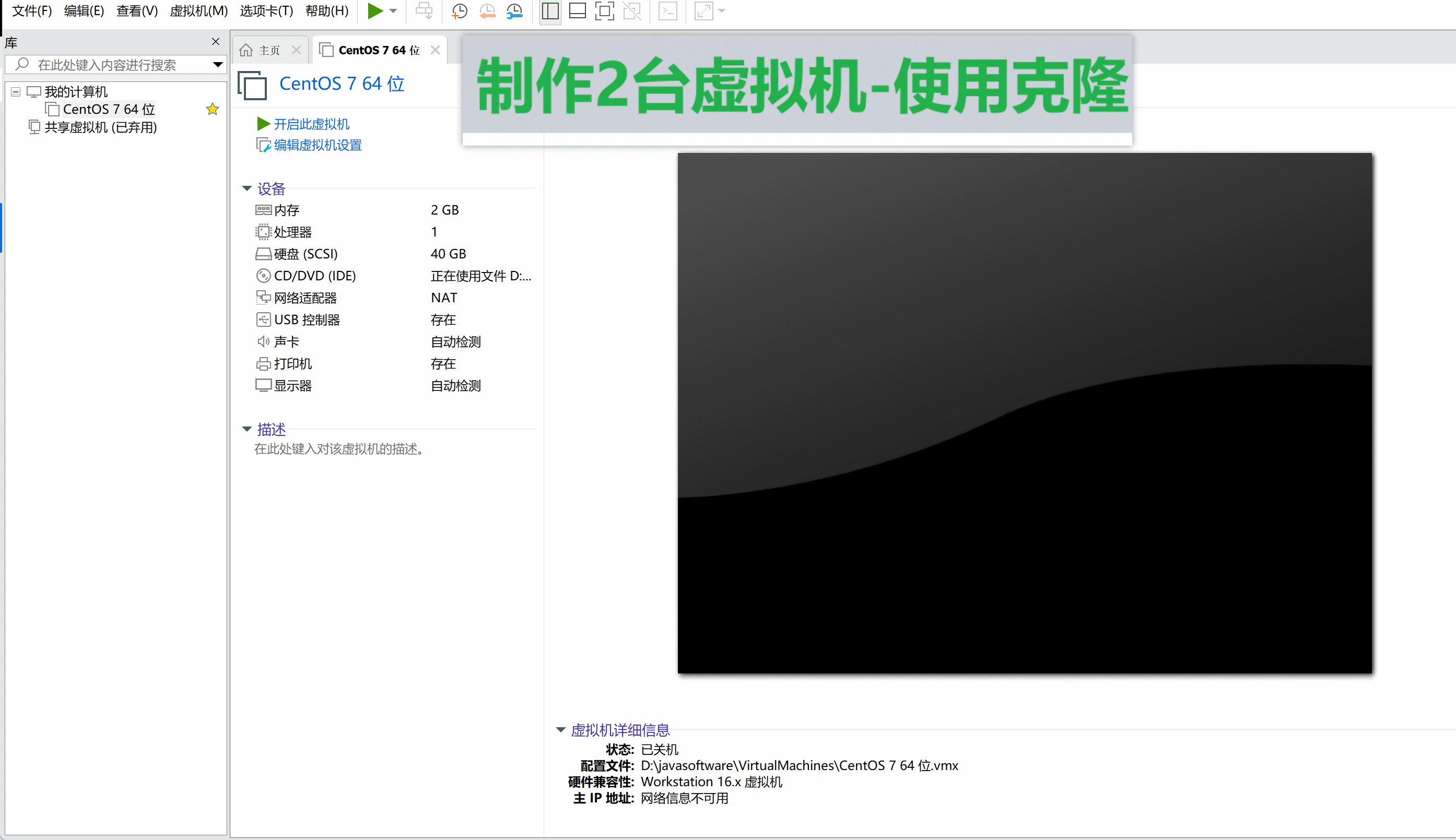Click the 声卡 speaker icon
Image resolution: width=1456 pixels, height=840 pixels.
click(263, 341)
